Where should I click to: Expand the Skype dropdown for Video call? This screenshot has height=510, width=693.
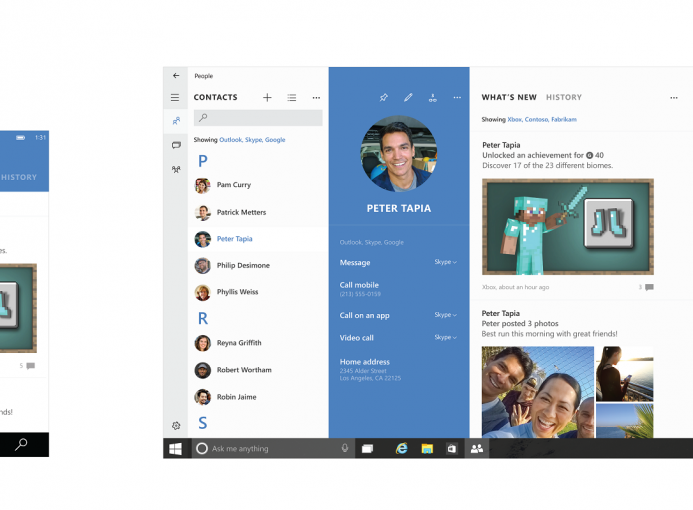(446, 337)
